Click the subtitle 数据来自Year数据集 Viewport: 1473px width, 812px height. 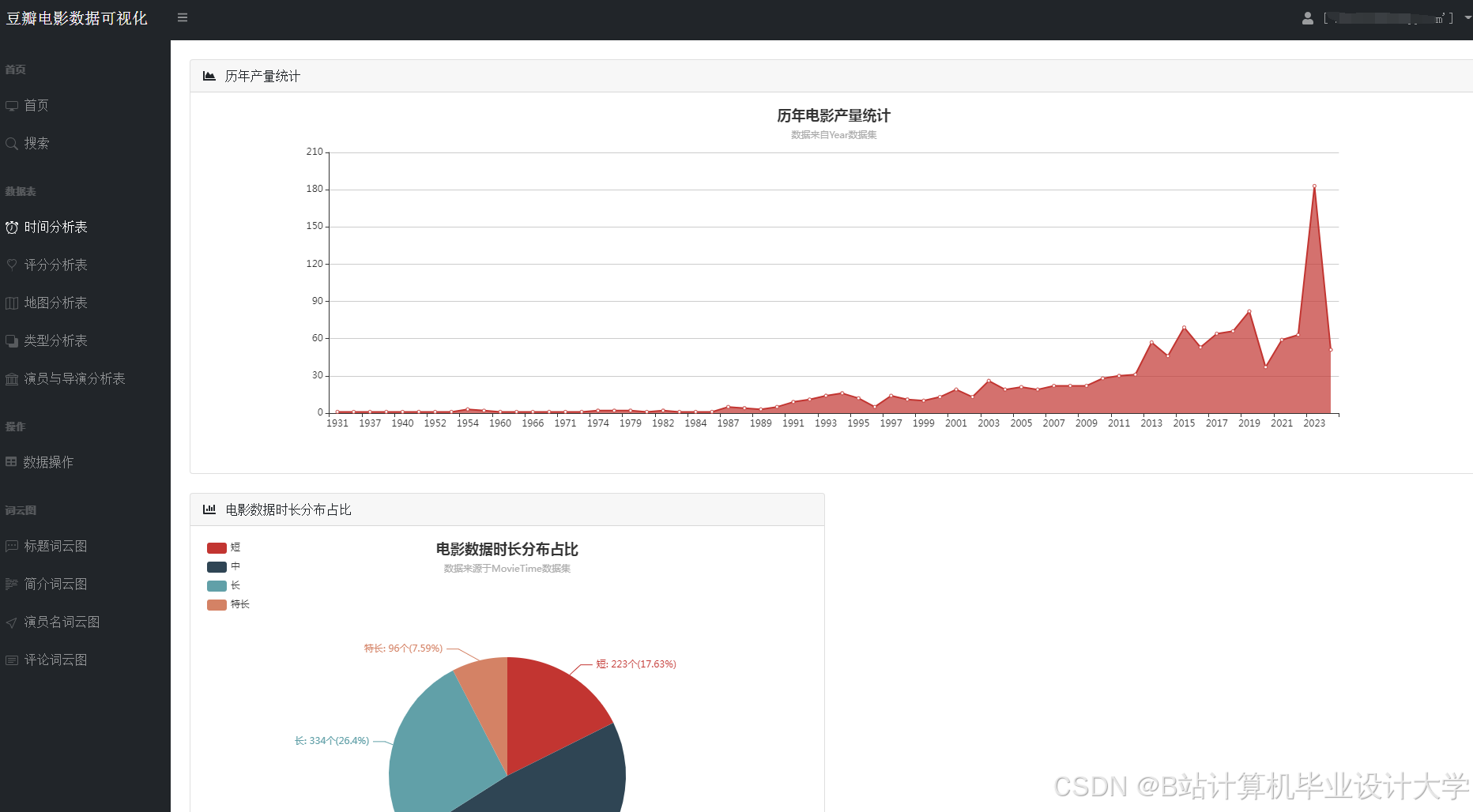[x=834, y=135]
